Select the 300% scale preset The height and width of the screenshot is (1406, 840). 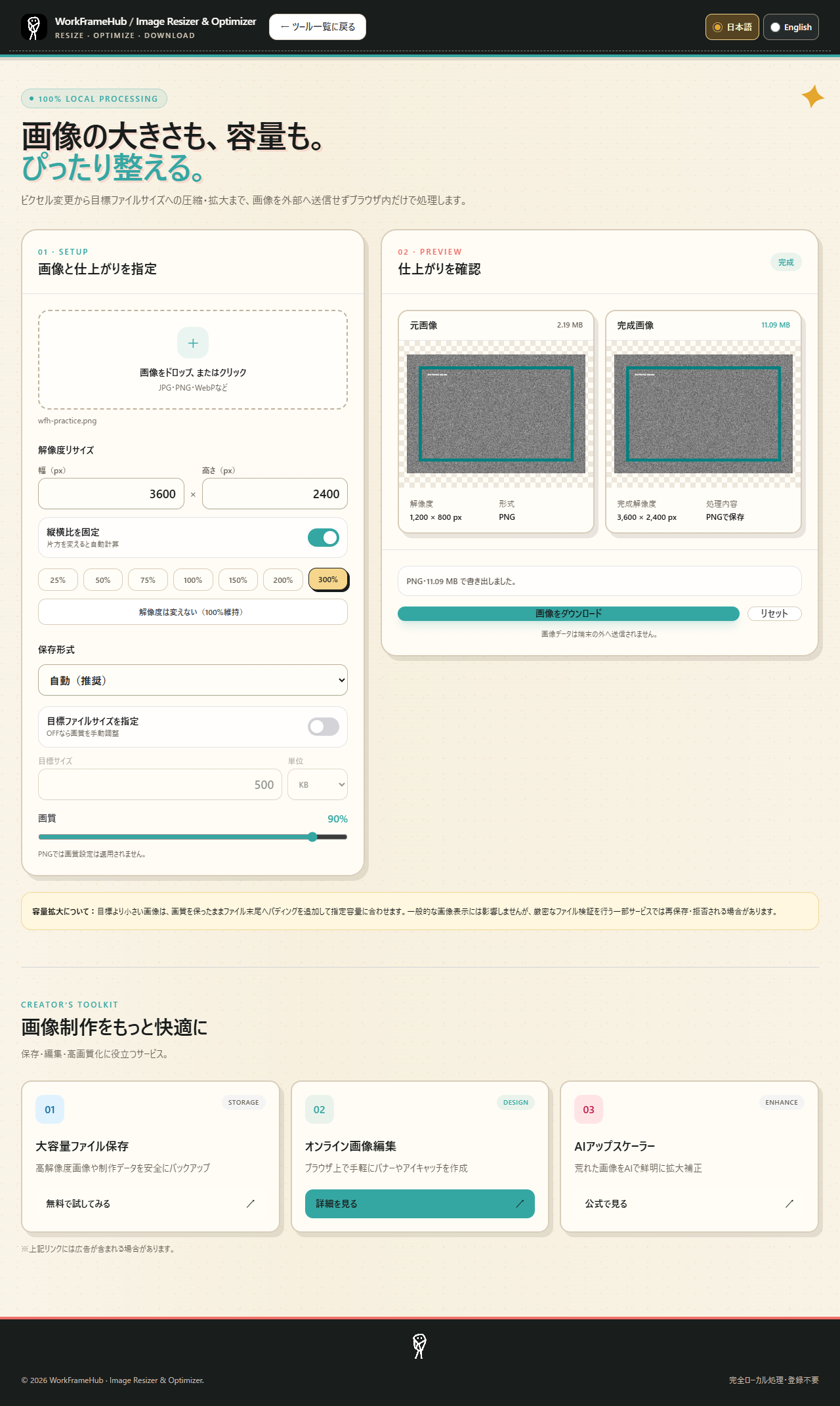coord(328,580)
